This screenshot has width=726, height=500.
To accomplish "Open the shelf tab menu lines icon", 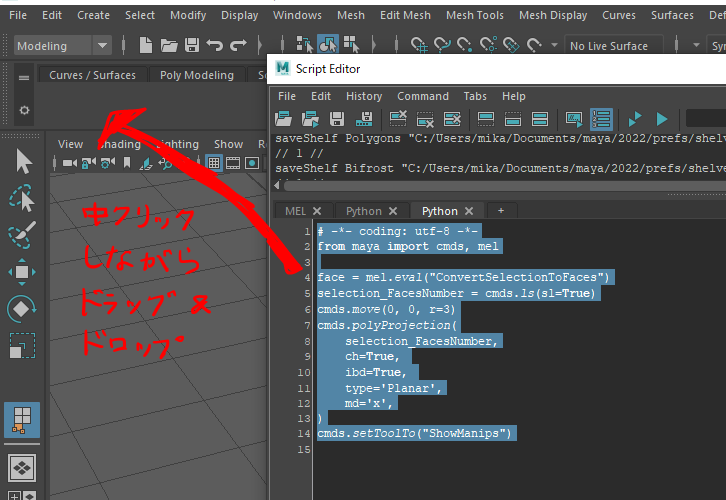I will click(x=24, y=77).
